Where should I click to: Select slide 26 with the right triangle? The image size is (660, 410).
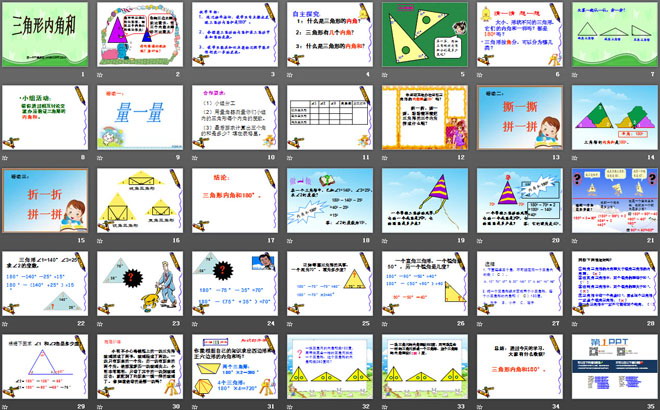pos(422,283)
